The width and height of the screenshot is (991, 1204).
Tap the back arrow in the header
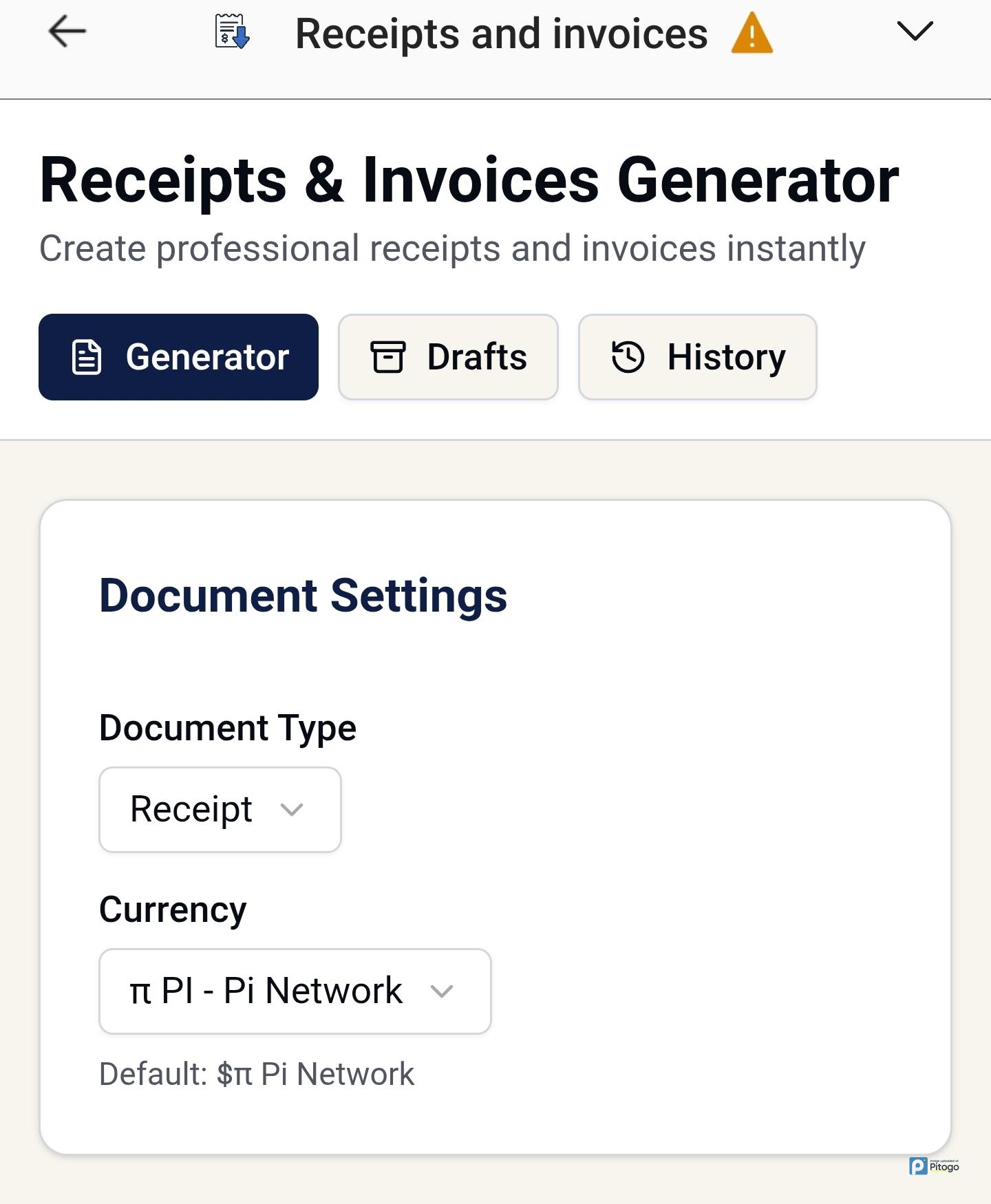pyautogui.click(x=67, y=32)
